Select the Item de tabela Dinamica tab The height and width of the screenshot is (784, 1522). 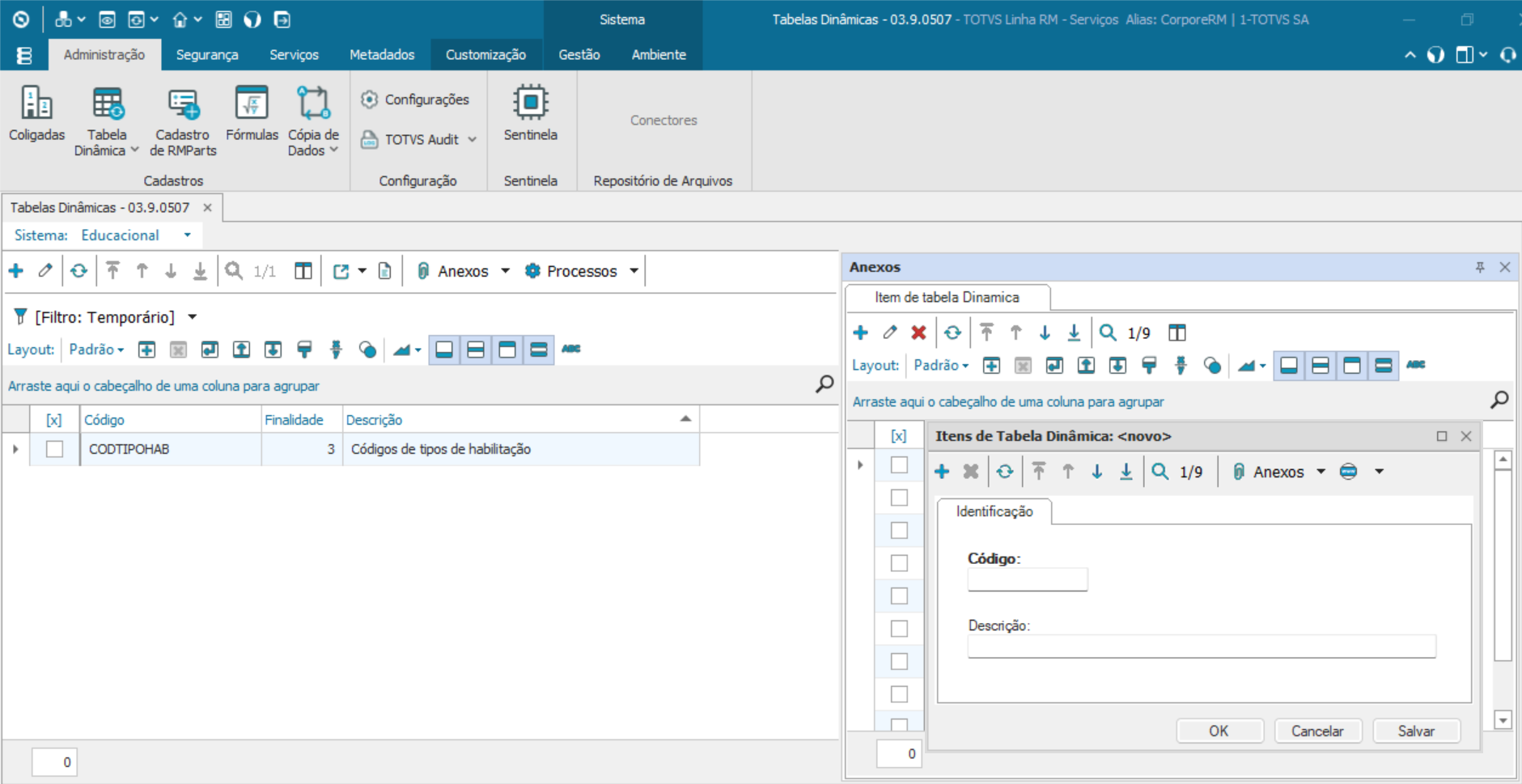(947, 298)
